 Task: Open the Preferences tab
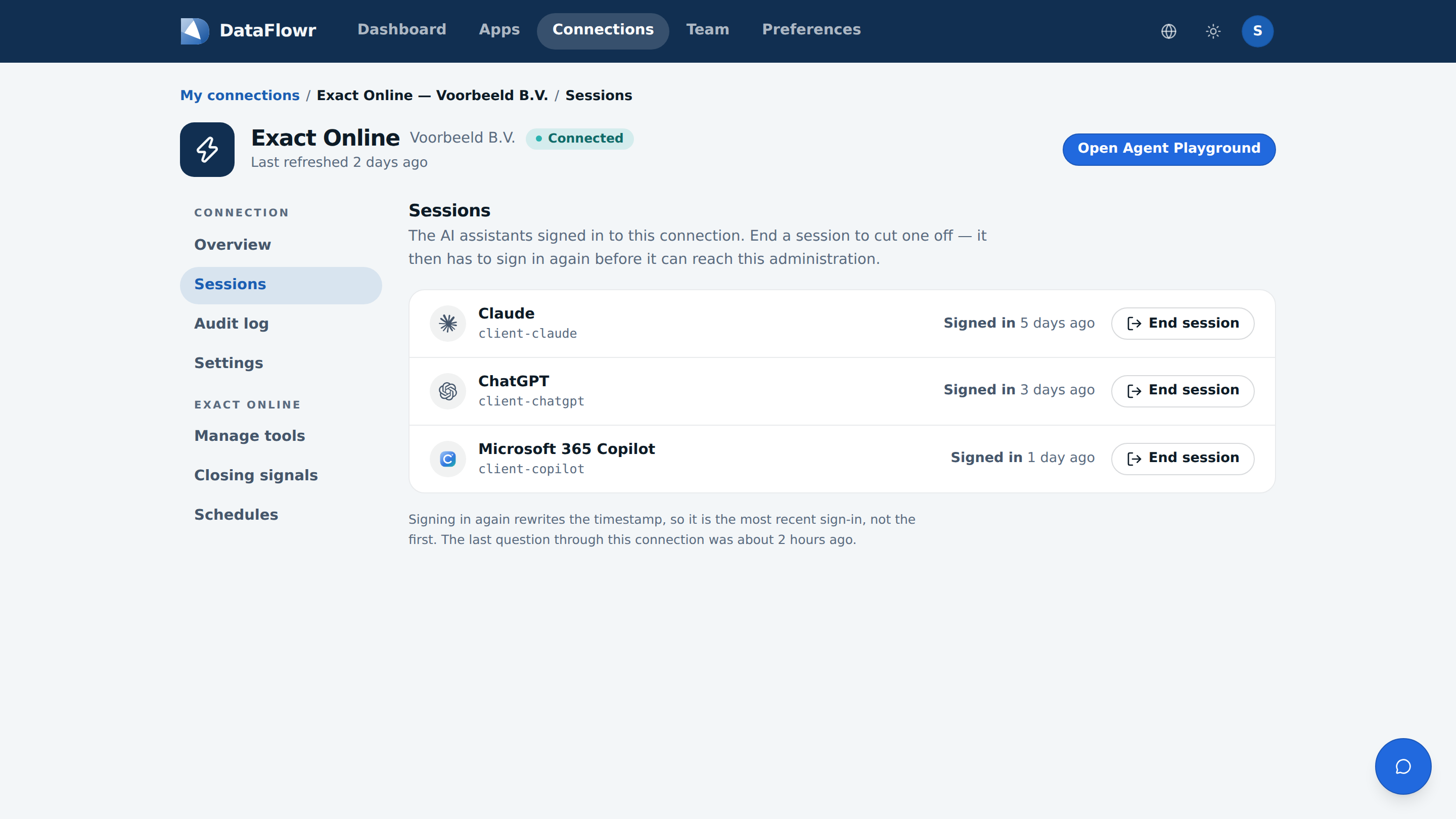coord(811,30)
